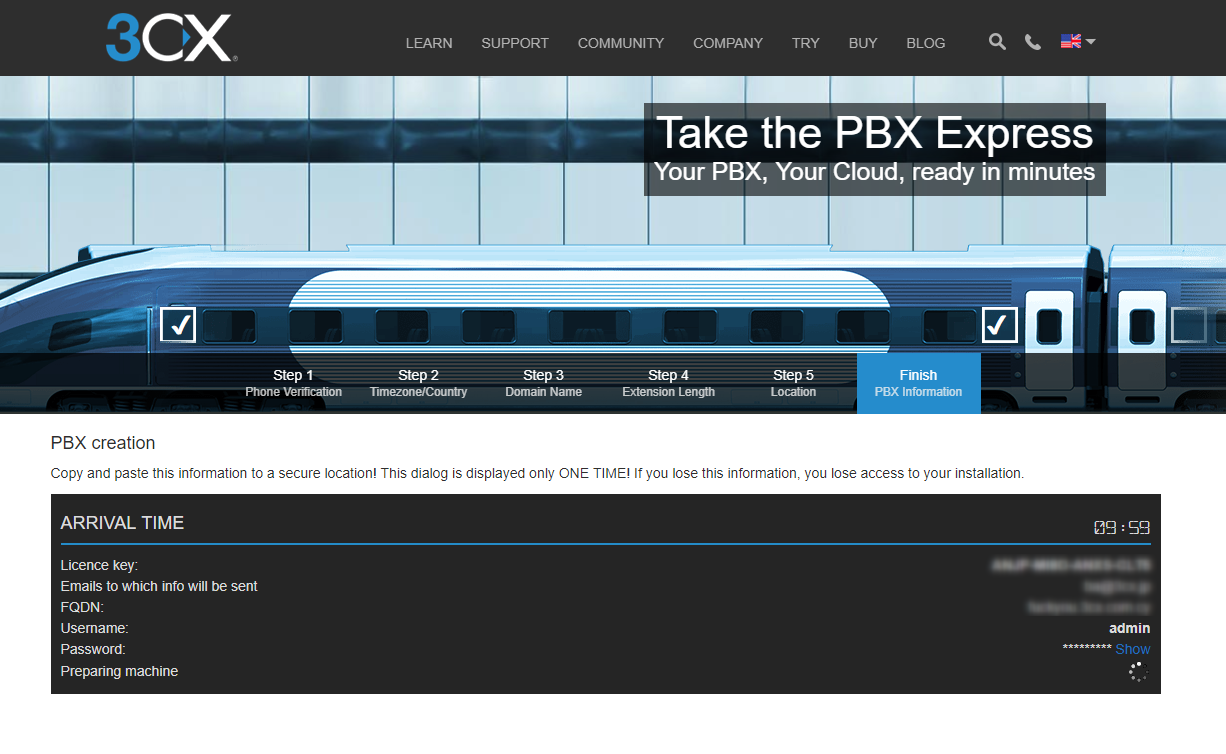Viewport: 1226px width, 754px height.
Task: Click the 09:59 arrival countdown timer
Action: click(x=1122, y=527)
